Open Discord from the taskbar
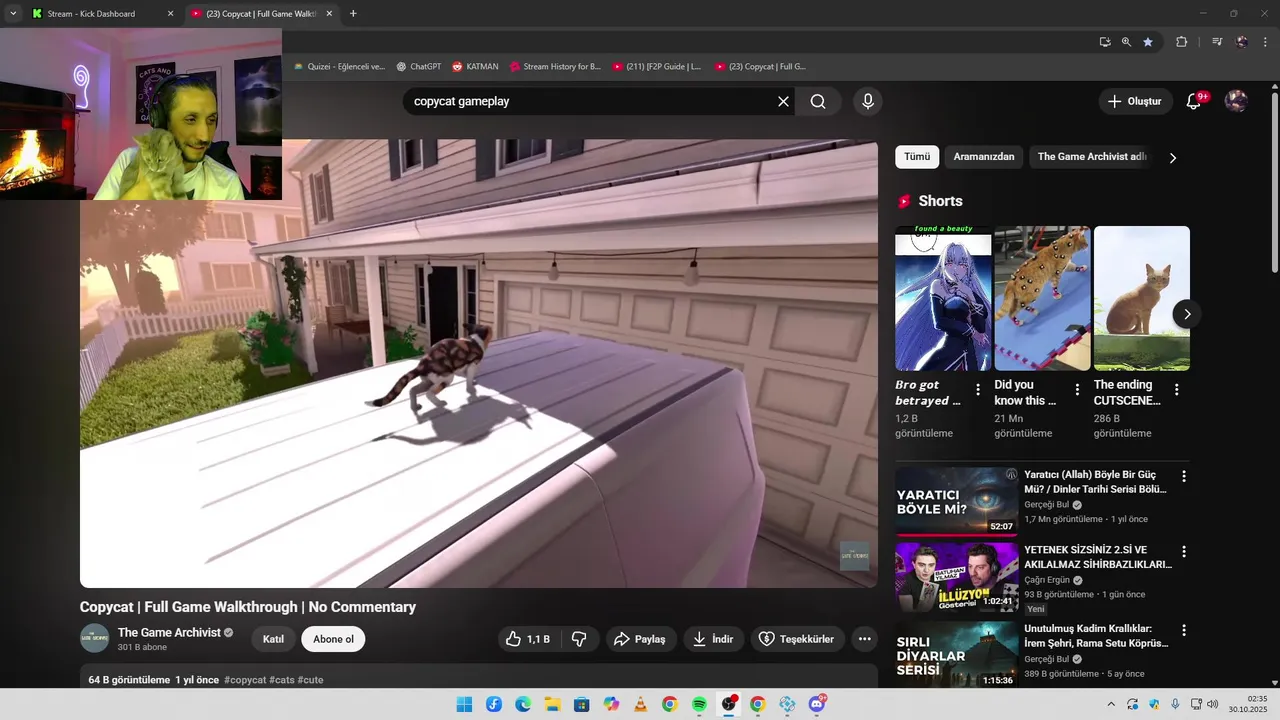Viewport: 1280px width, 720px height. pyautogui.click(x=817, y=705)
